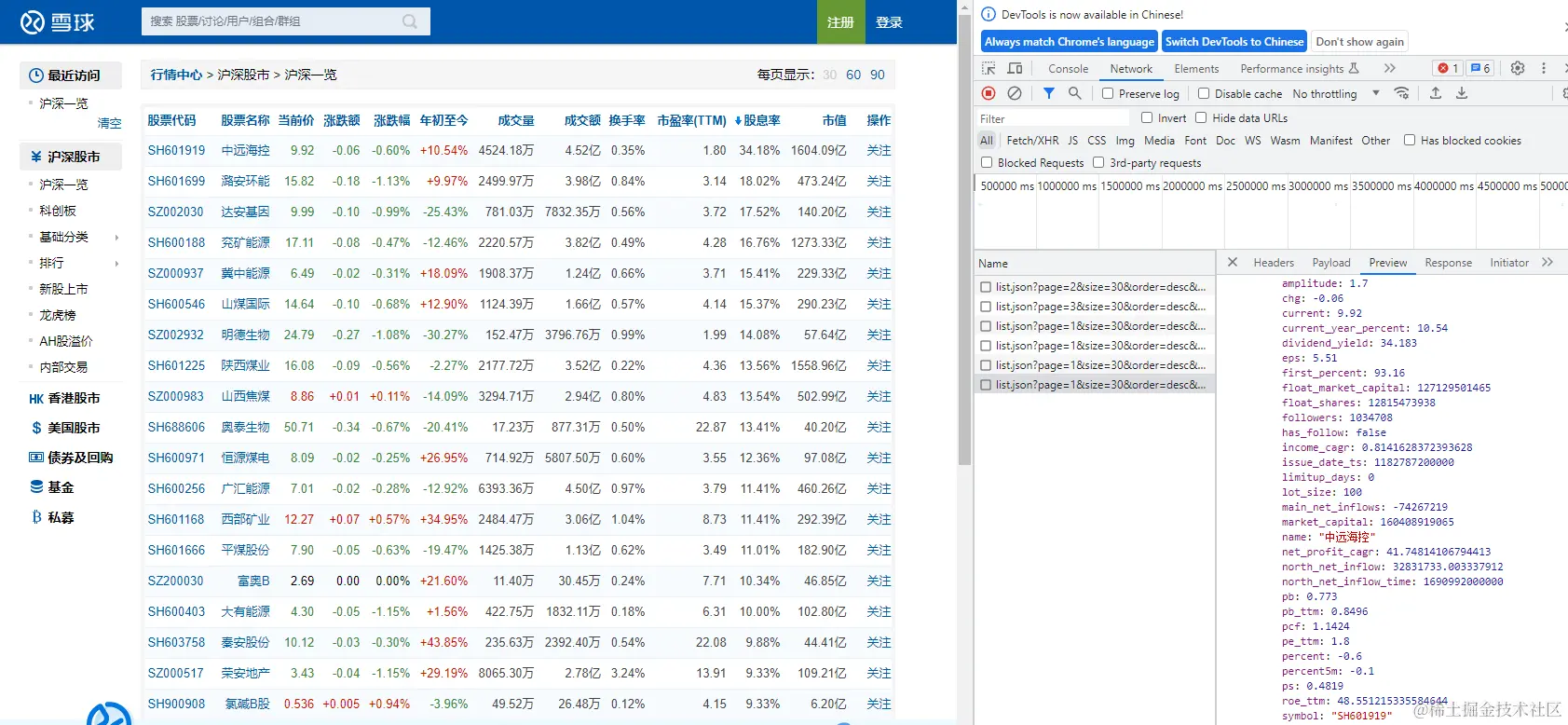Toggle the network filter funnel icon
1568x725 pixels.
[x=1049, y=93]
